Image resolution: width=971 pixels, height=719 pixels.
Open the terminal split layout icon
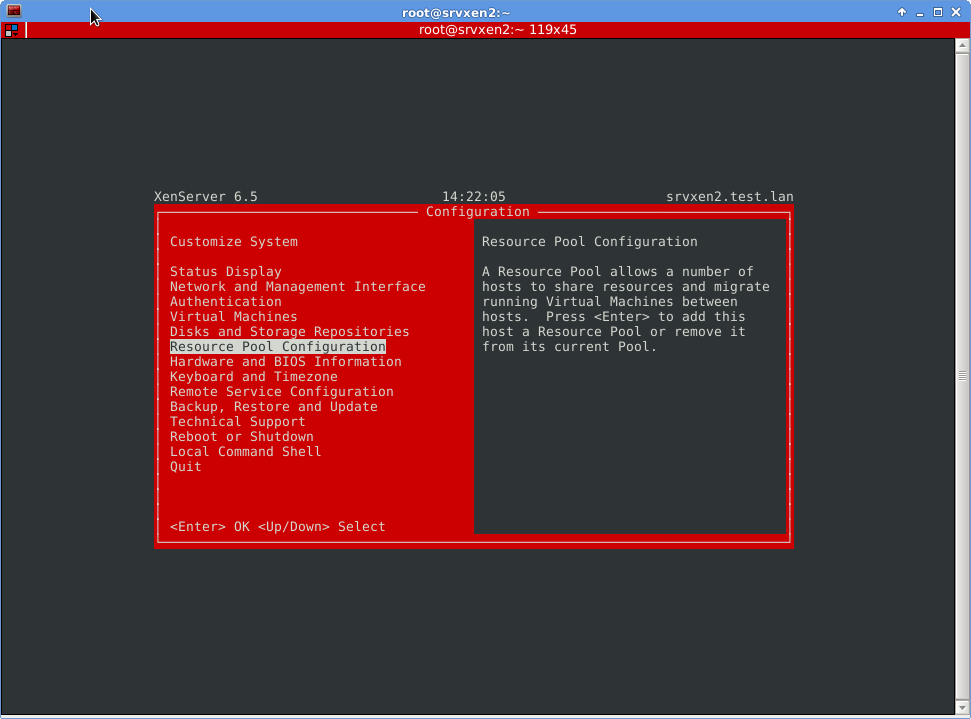[x=11, y=30]
